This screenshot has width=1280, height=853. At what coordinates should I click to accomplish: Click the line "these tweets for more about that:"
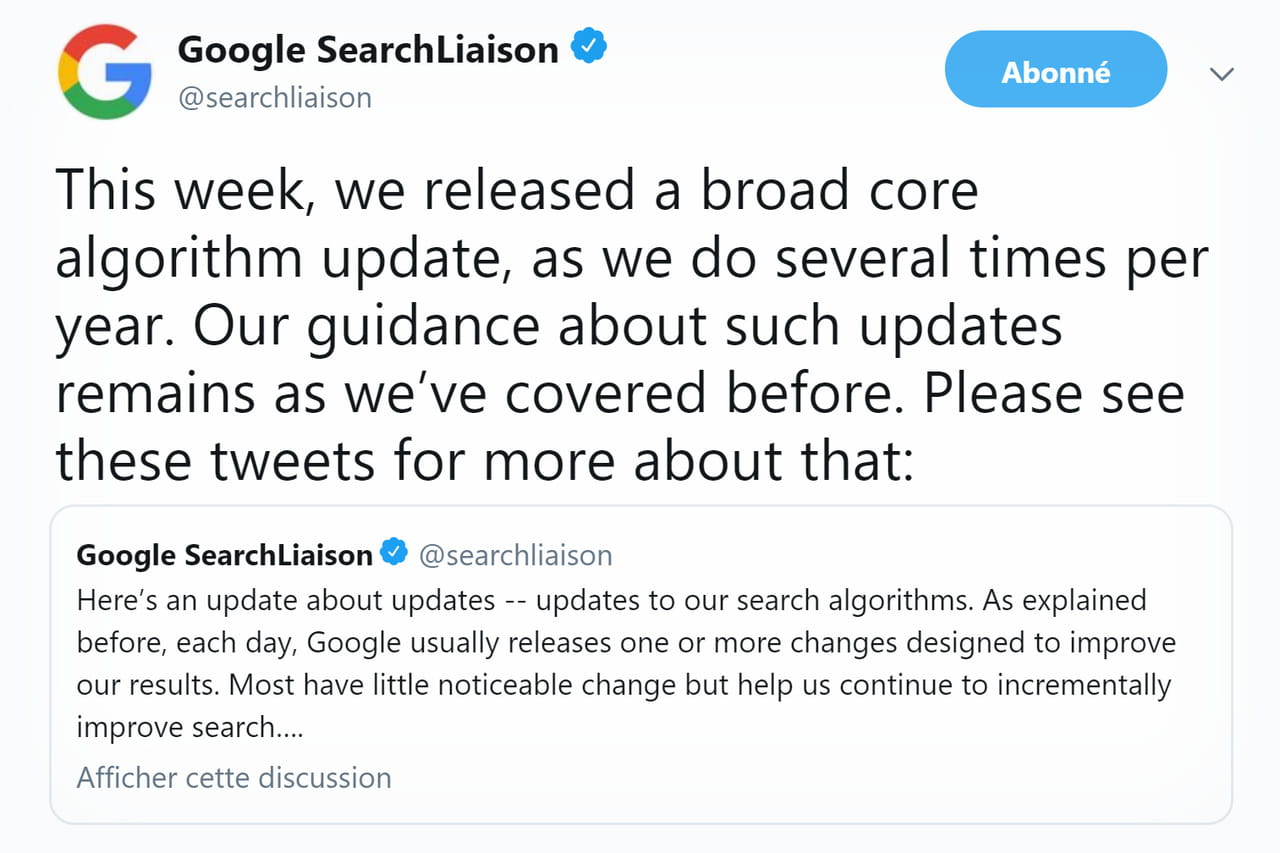[x=485, y=460]
